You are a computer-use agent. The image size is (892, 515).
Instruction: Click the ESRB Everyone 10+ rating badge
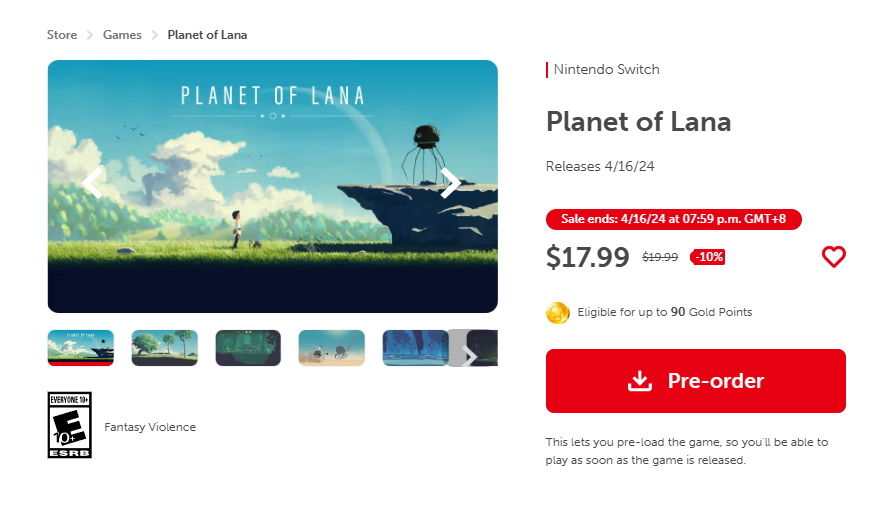coord(70,425)
